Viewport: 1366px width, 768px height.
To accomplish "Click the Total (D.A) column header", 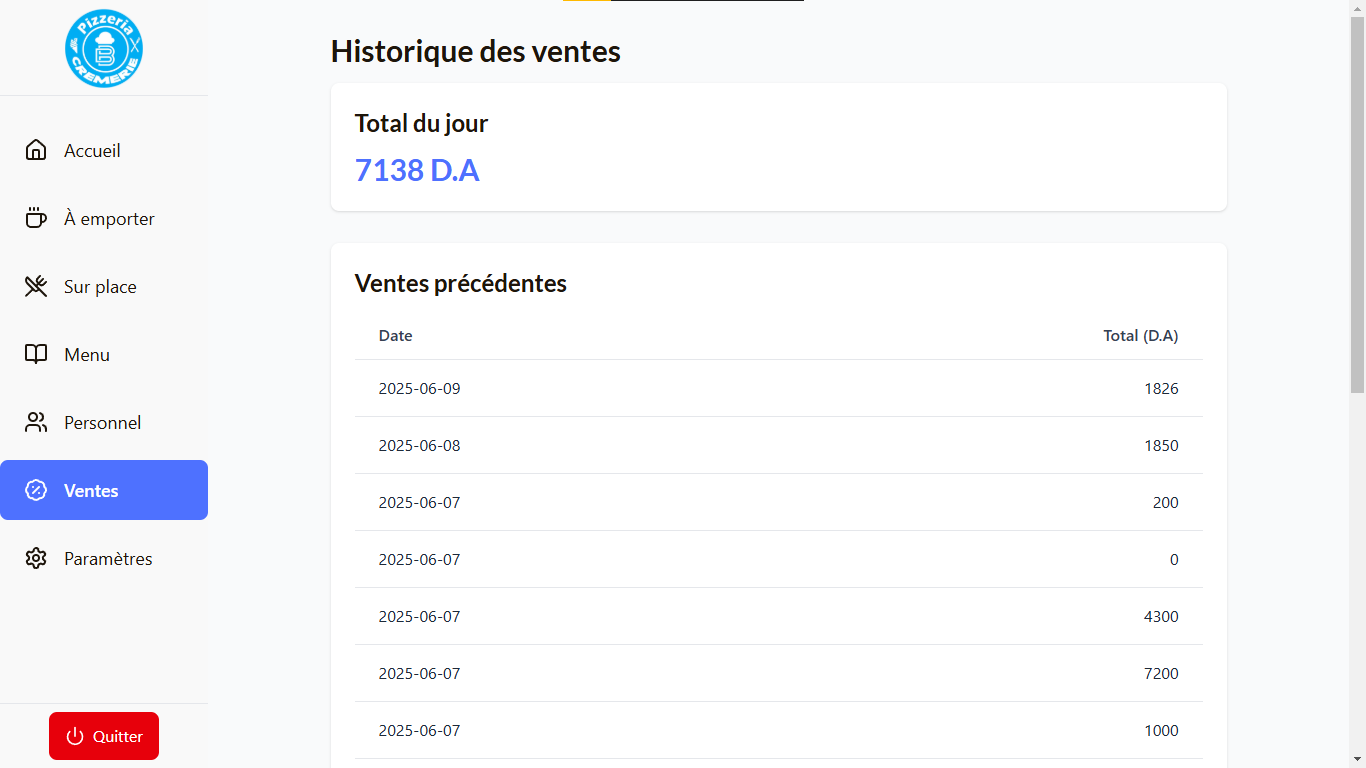I will (x=1140, y=336).
